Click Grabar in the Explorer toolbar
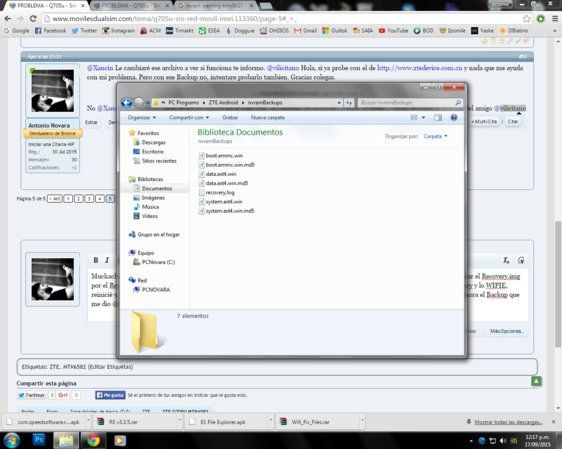This screenshot has width=562, height=449. coord(230,118)
